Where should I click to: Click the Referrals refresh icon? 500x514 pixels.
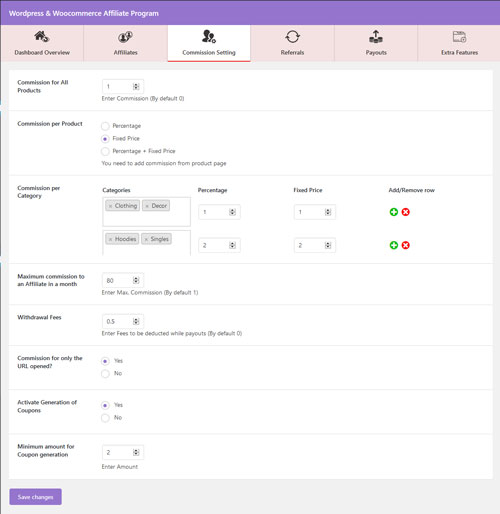point(292,36)
